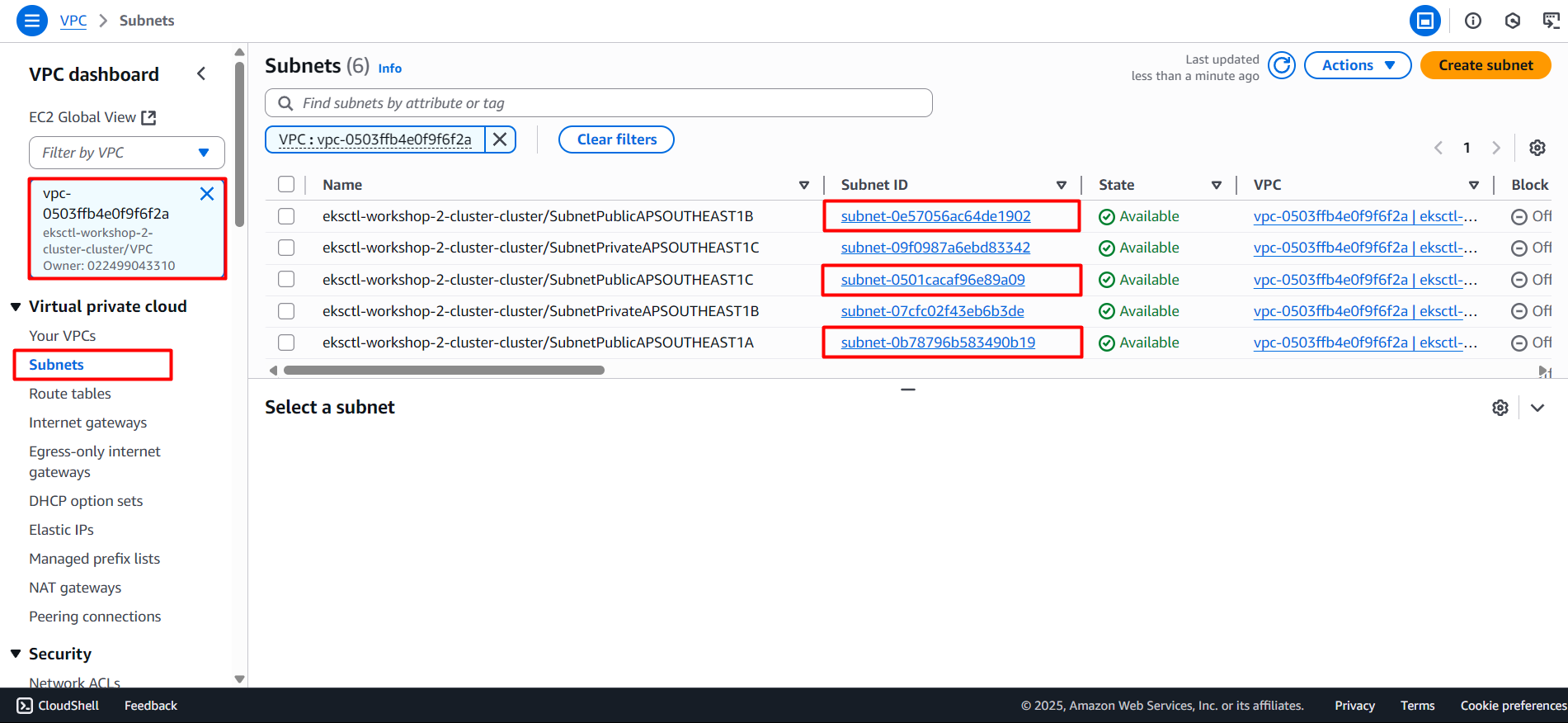Open subnet-0501cacaf96e89a09 link
This screenshot has height=723, width=1568.
932,280
